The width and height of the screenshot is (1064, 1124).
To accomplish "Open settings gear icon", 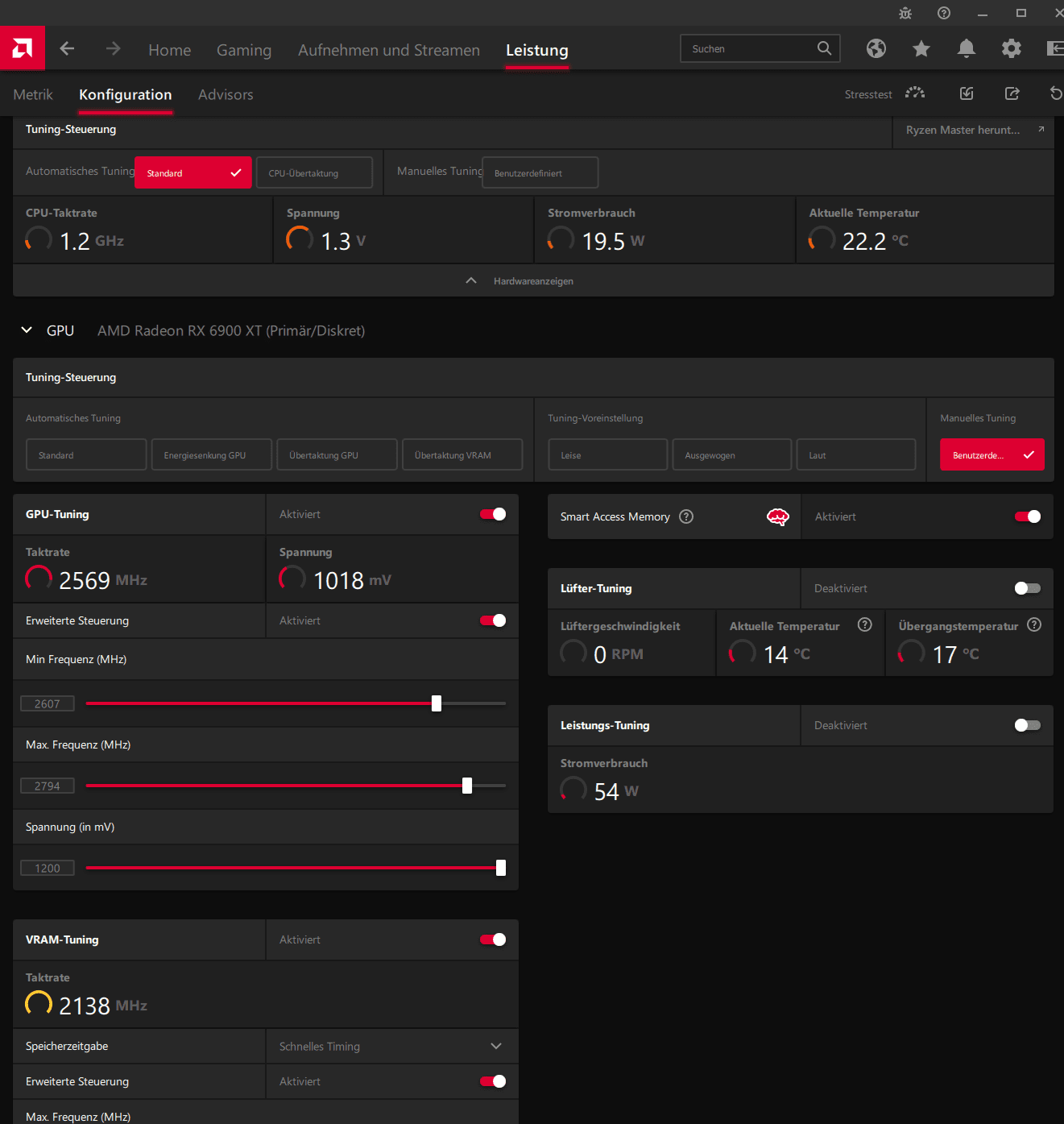I will 1012,49.
